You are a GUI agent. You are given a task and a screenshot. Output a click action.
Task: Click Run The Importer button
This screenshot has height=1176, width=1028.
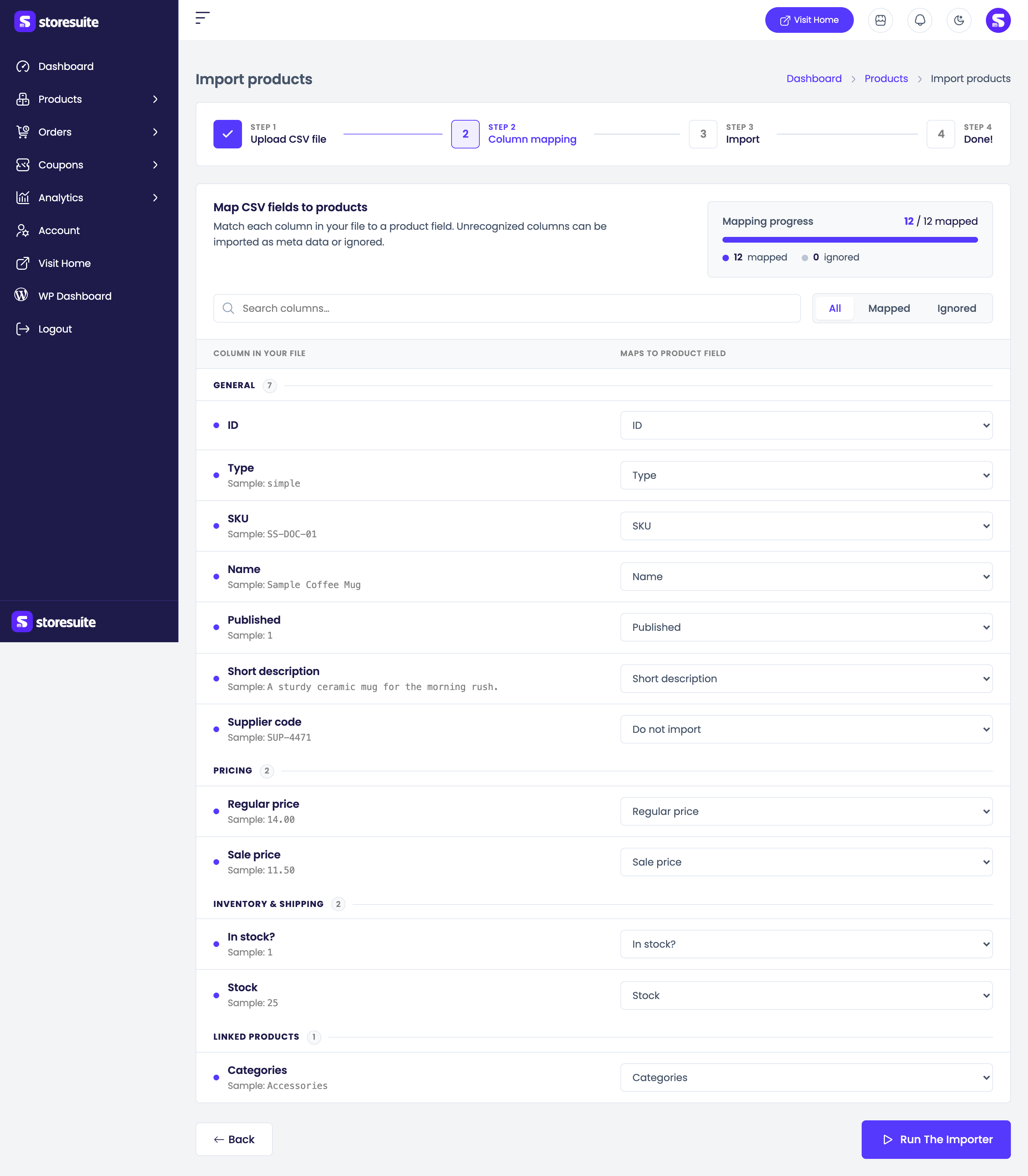(936, 1139)
